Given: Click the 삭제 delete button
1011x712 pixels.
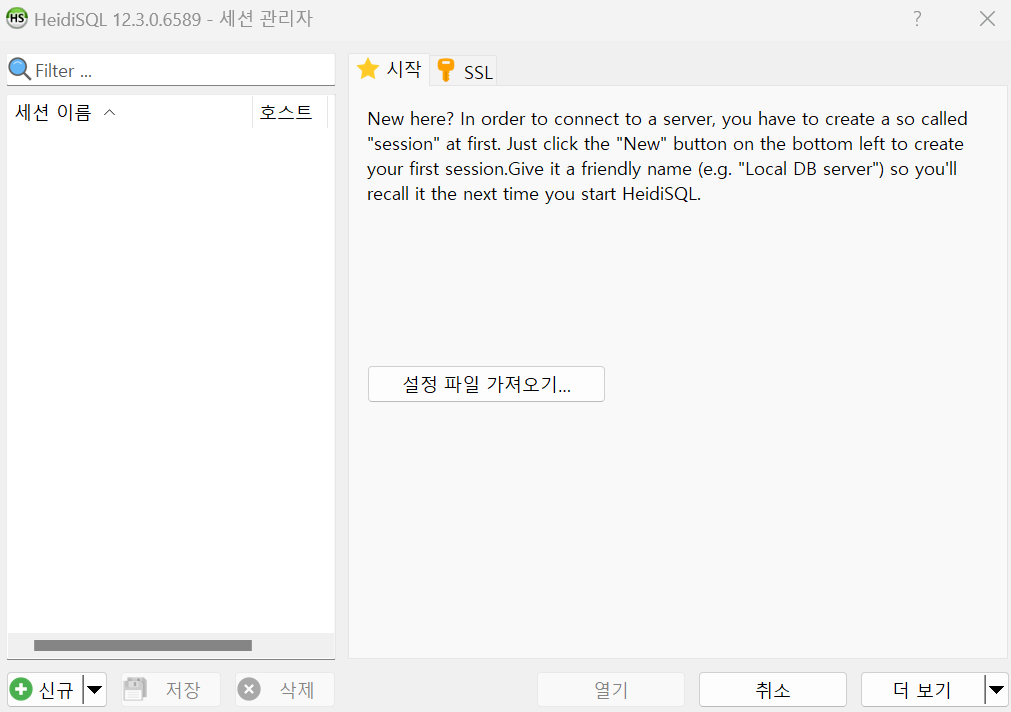Looking at the screenshot, I should (285, 689).
